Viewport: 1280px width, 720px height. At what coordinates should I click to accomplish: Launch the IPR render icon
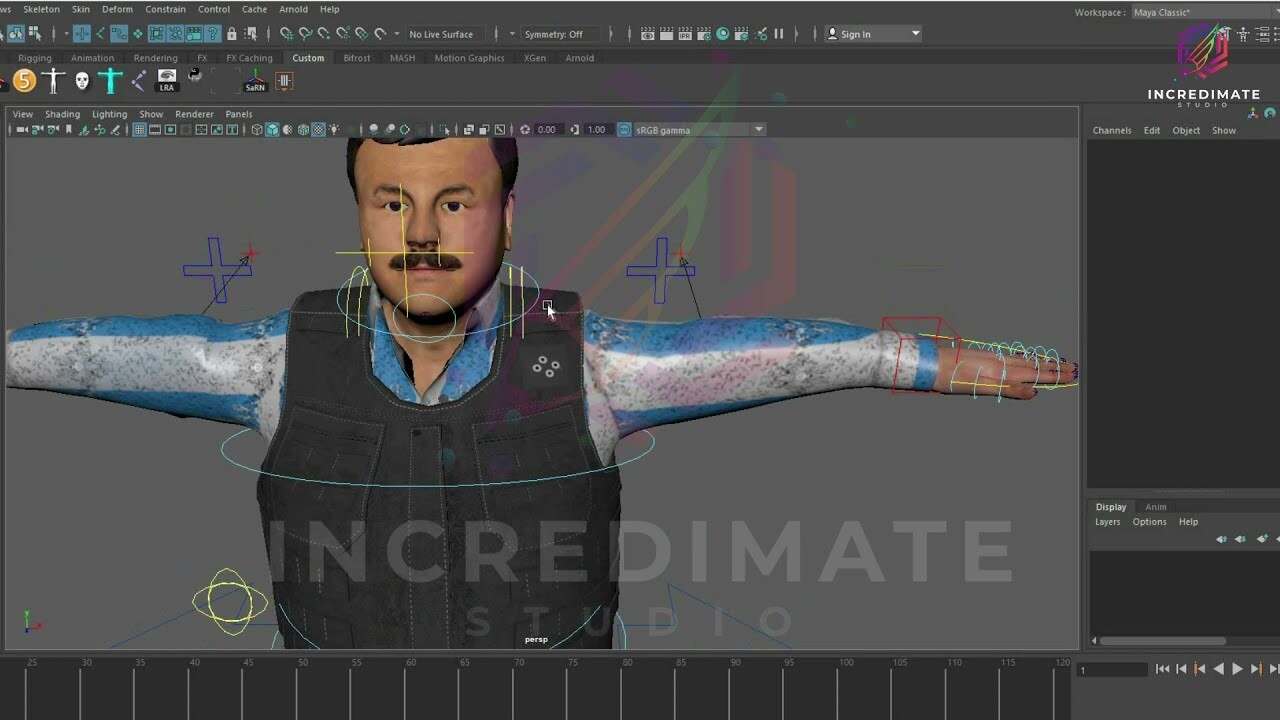tap(686, 33)
